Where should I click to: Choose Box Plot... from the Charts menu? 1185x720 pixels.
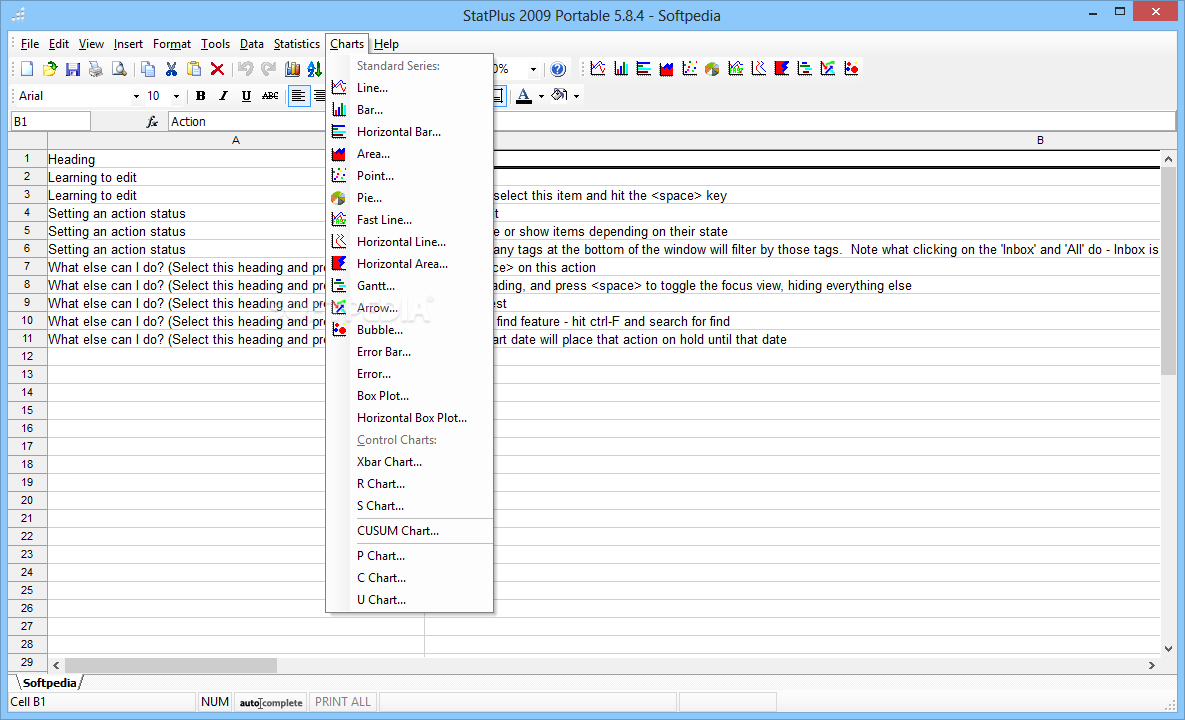point(410,396)
